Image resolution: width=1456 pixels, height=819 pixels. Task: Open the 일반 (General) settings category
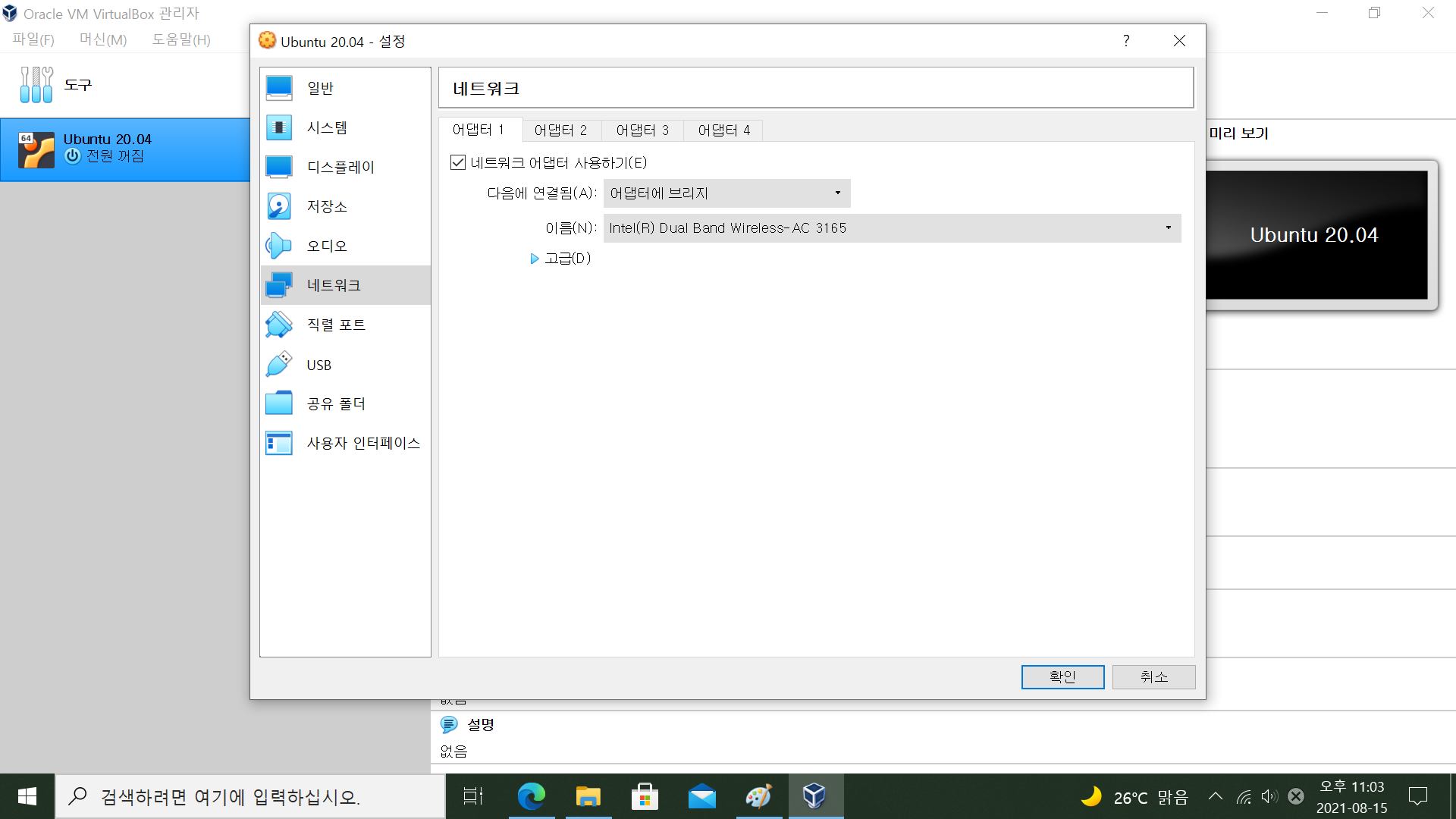coord(345,88)
